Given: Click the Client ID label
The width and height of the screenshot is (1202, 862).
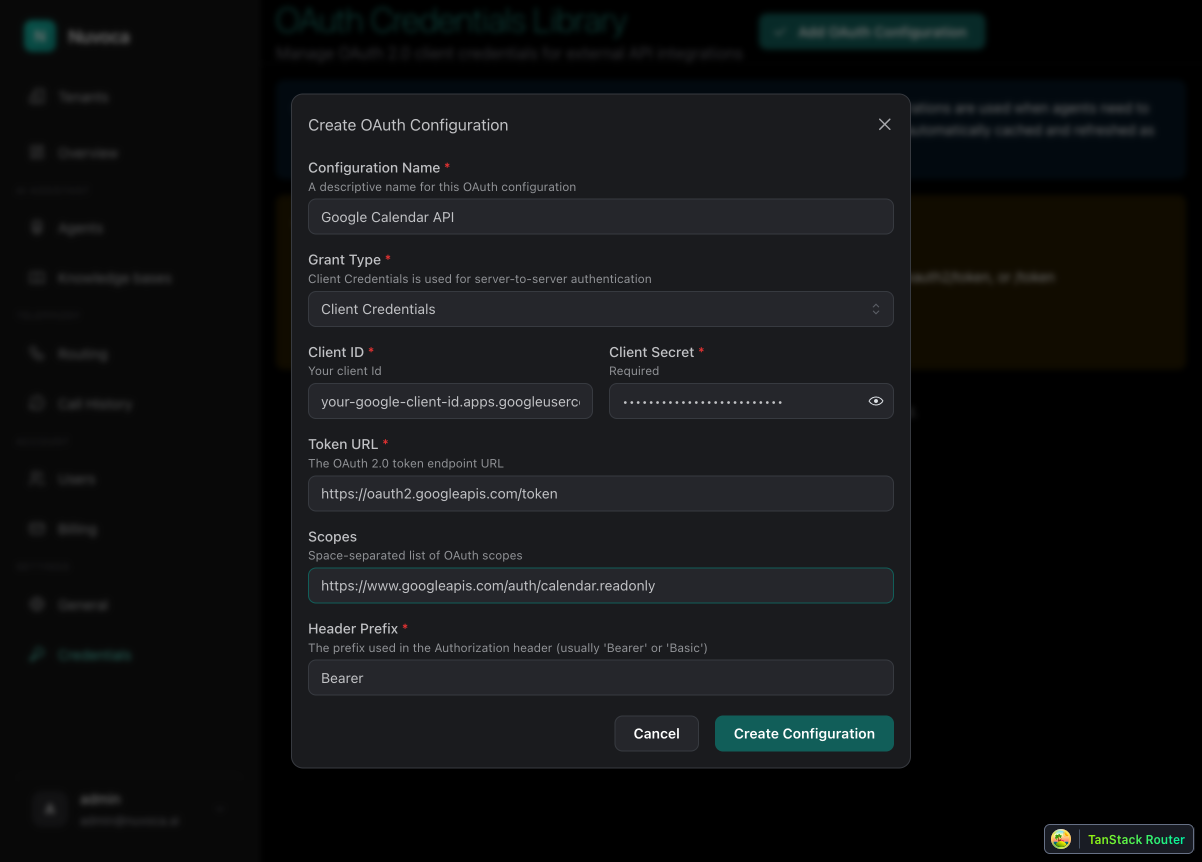Looking at the screenshot, I should pyautogui.click(x=336, y=352).
